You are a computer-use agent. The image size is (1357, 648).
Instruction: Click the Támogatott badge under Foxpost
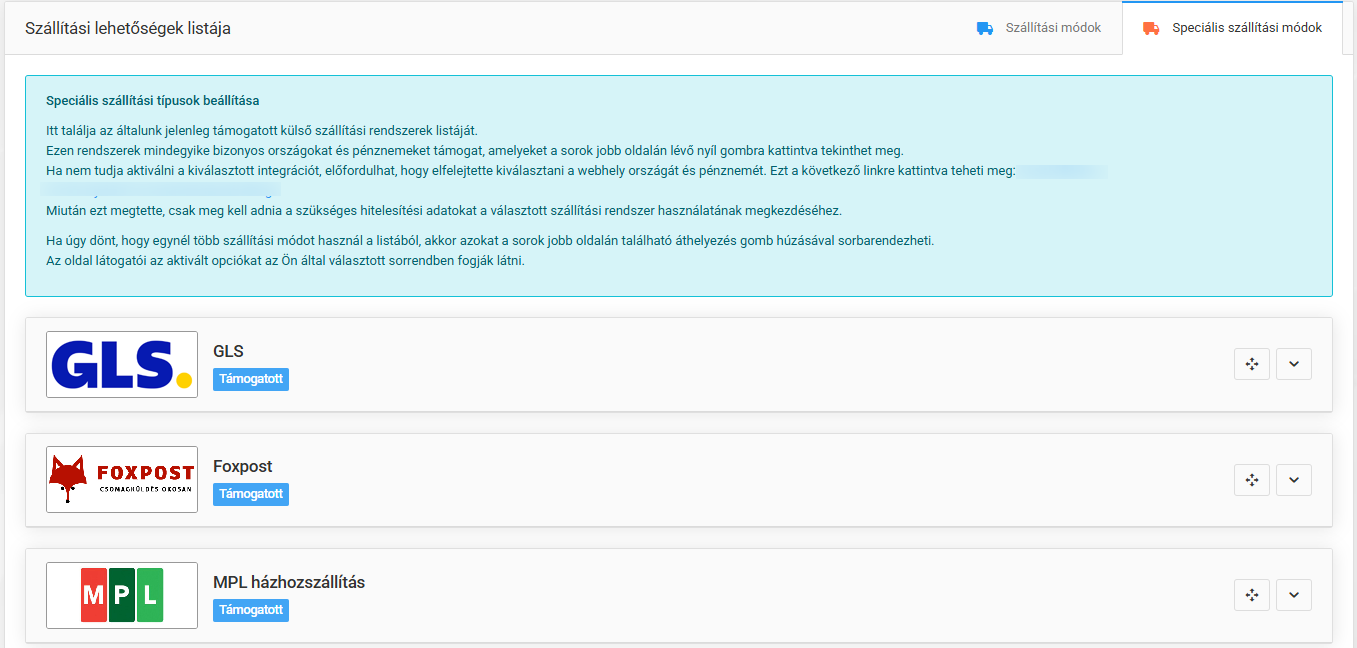click(x=251, y=494)
